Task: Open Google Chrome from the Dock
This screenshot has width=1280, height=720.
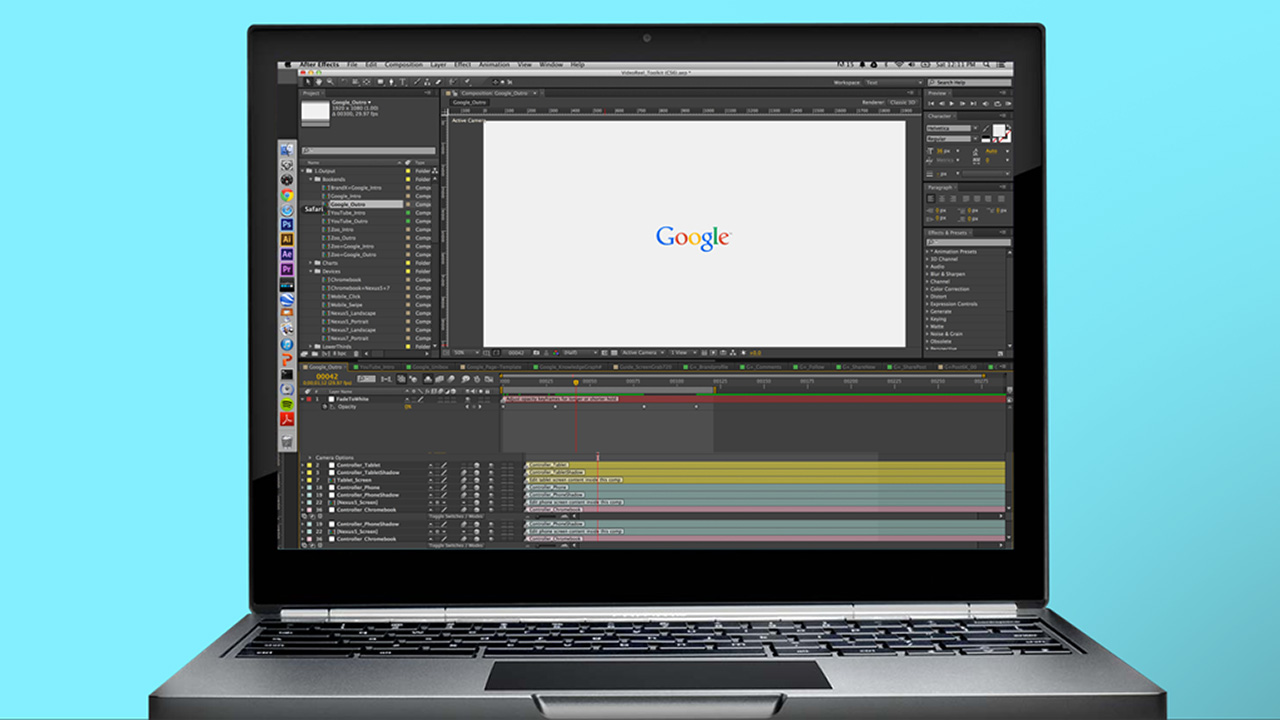Action: [287, 195]
